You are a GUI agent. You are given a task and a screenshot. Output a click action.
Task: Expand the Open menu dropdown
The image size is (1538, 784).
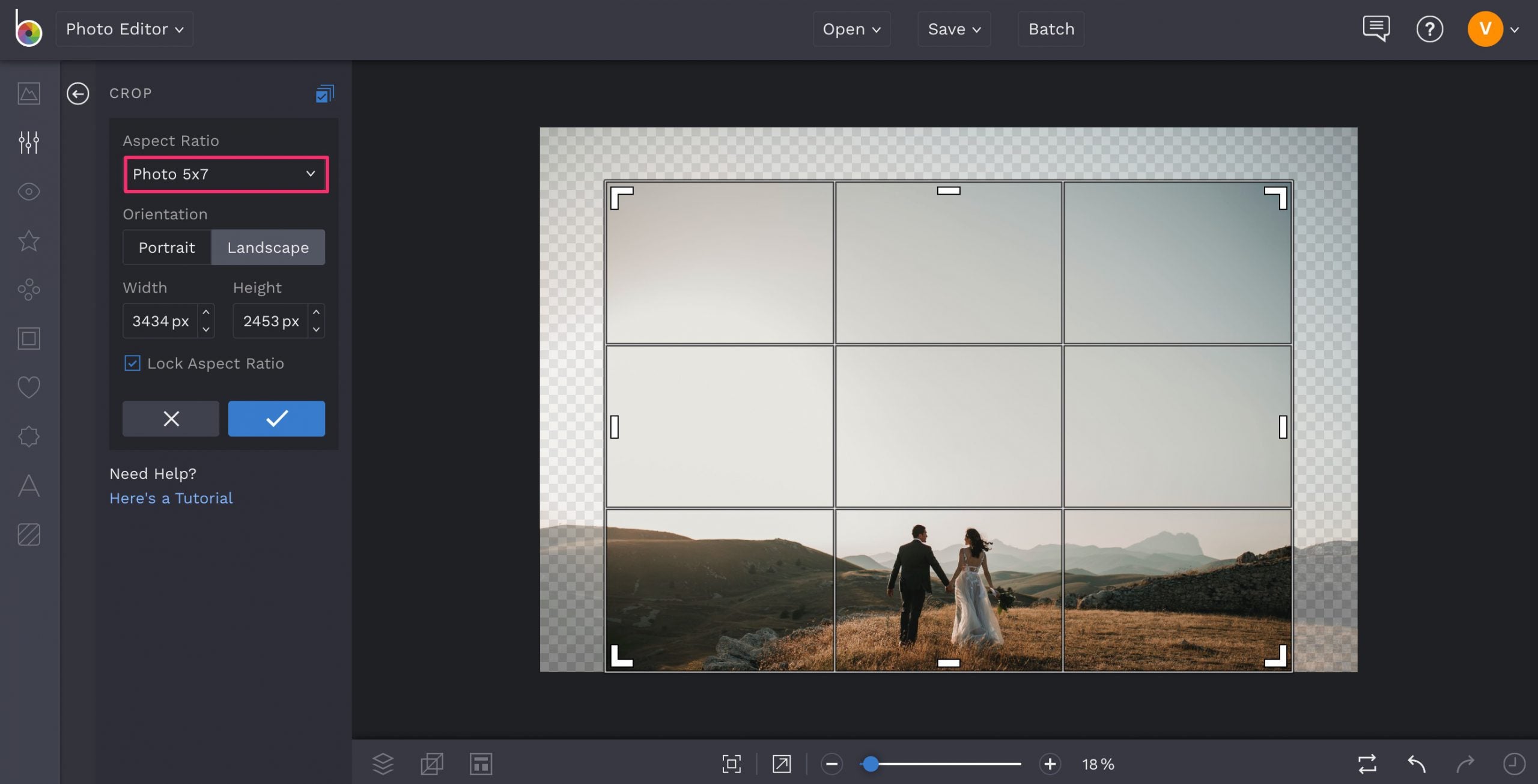(x=850, y=29)
